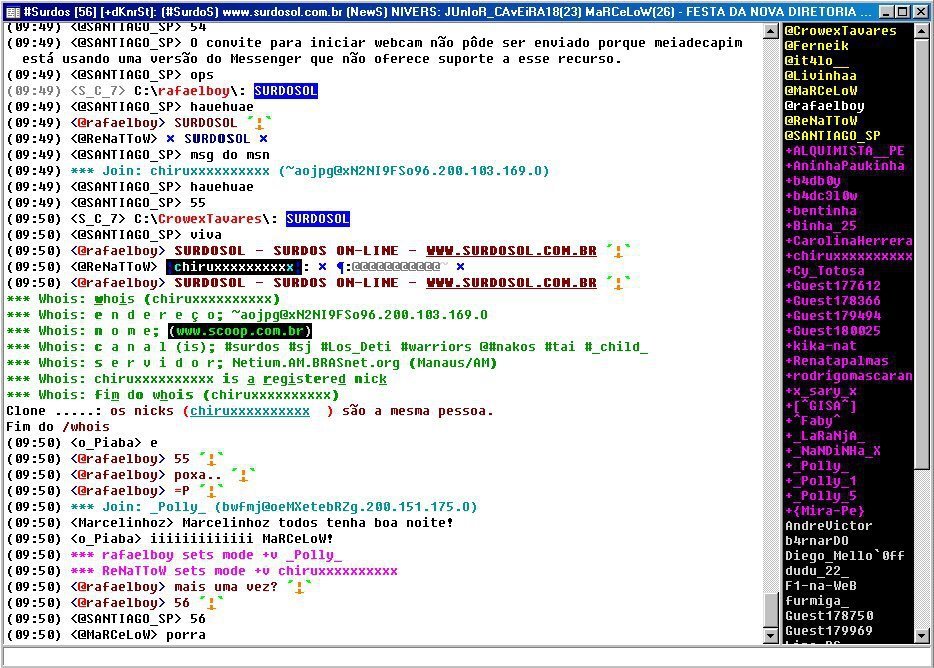Select @SANTIAGO_SP in the nick list
Viewport: 934px width, 668px height.
click(832, 136)
